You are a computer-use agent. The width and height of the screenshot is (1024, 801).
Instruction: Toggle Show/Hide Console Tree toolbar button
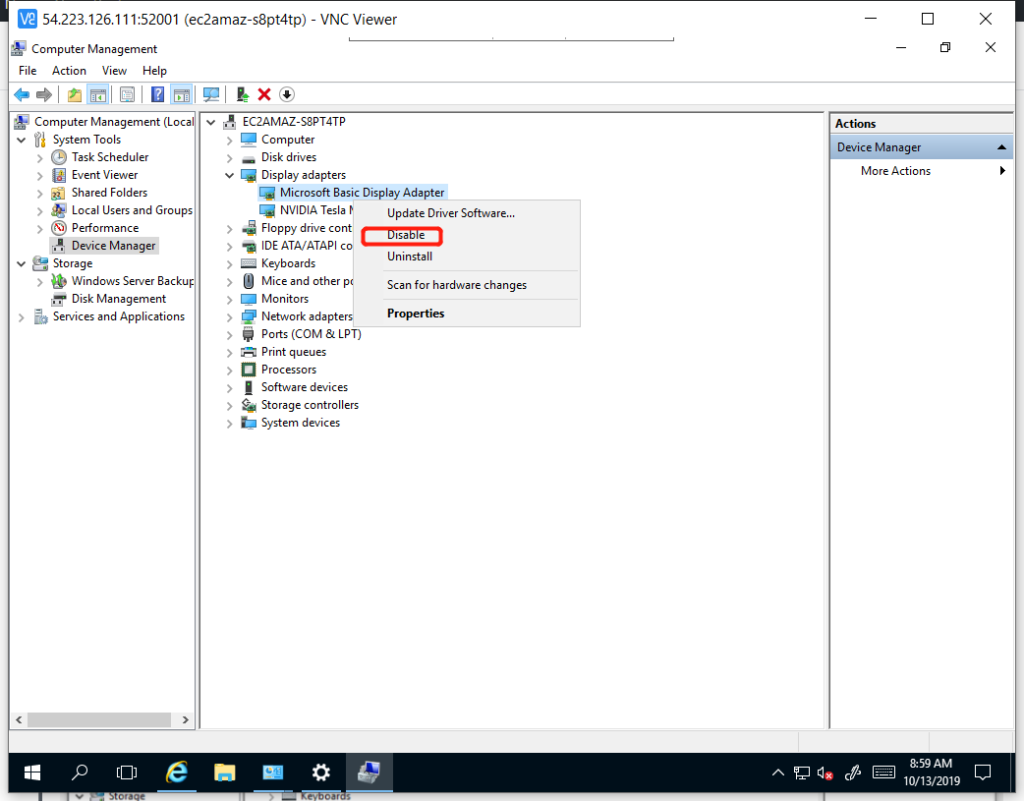click(x=98, y=95)
